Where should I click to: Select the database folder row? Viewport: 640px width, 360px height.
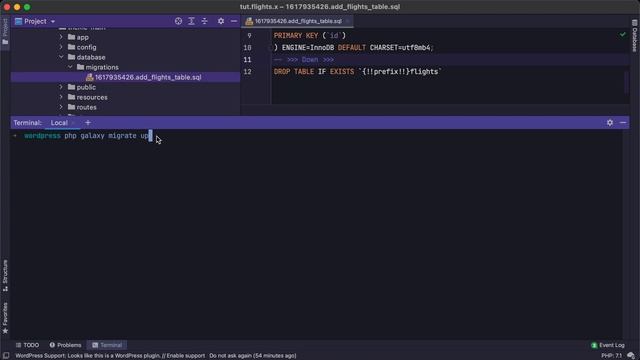click(x=126, y=57)
